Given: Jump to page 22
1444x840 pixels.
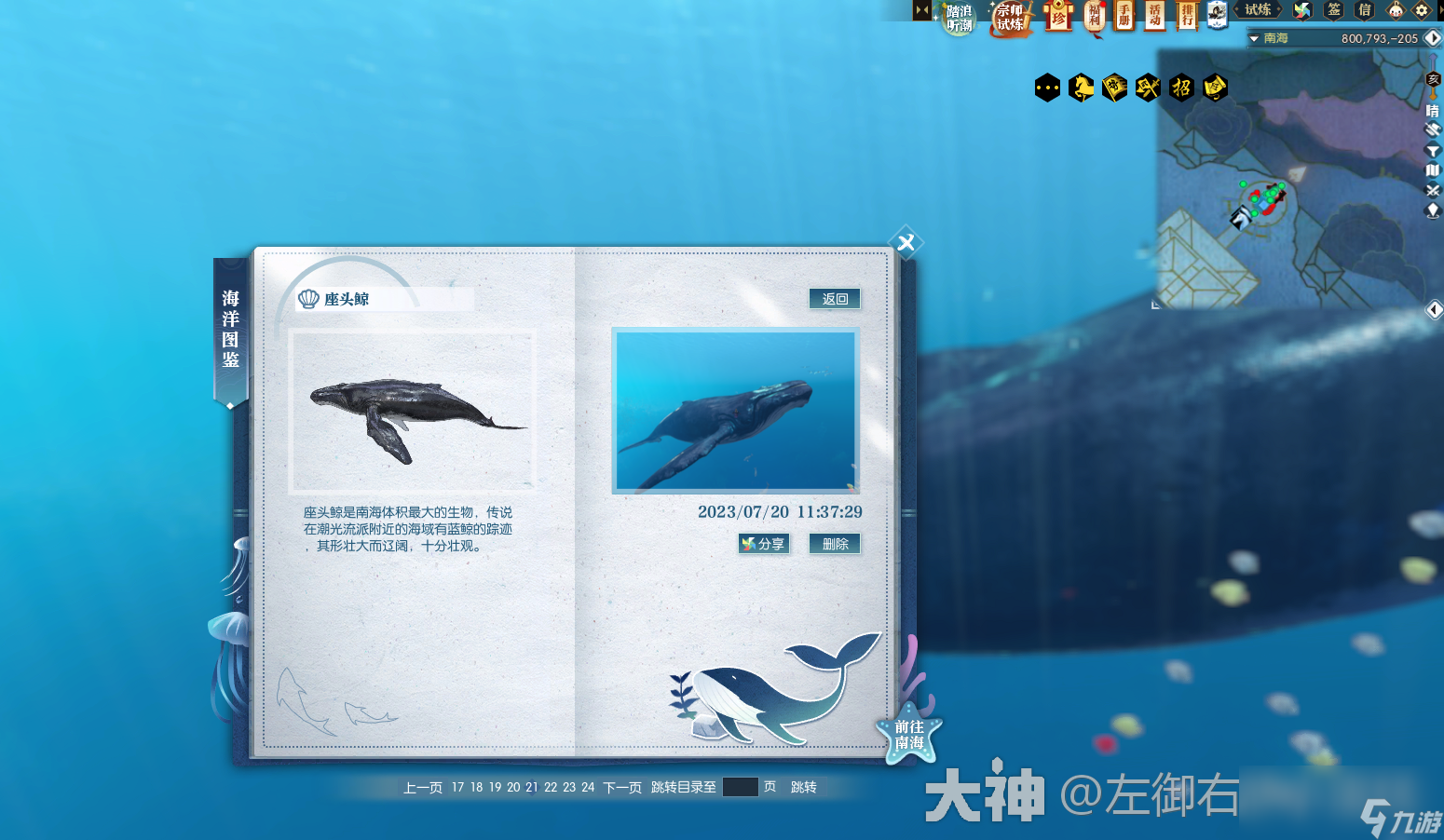Looking at the screenshot, I should click(x=551, y=788).
